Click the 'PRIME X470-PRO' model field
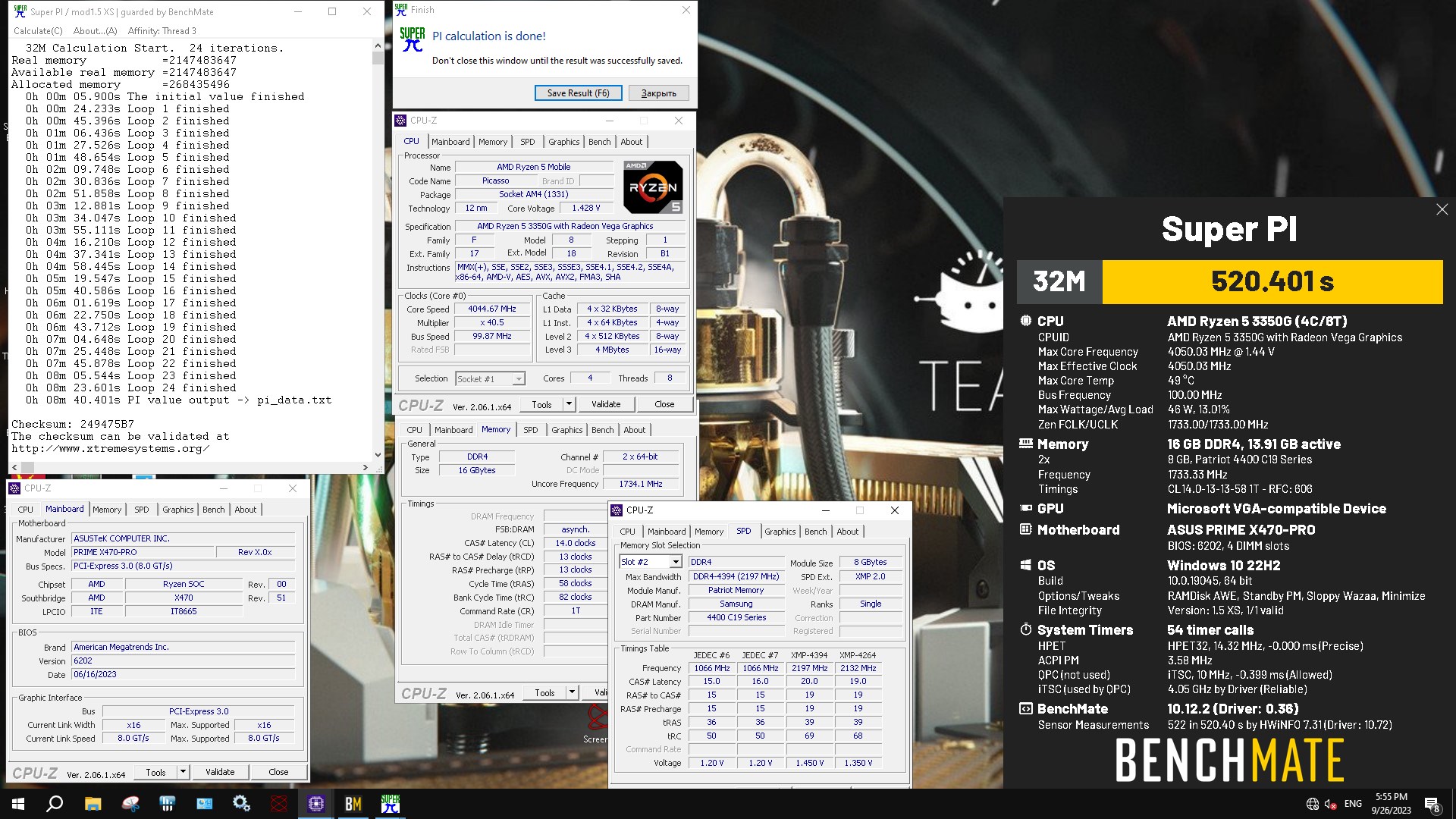 point(143,552)
